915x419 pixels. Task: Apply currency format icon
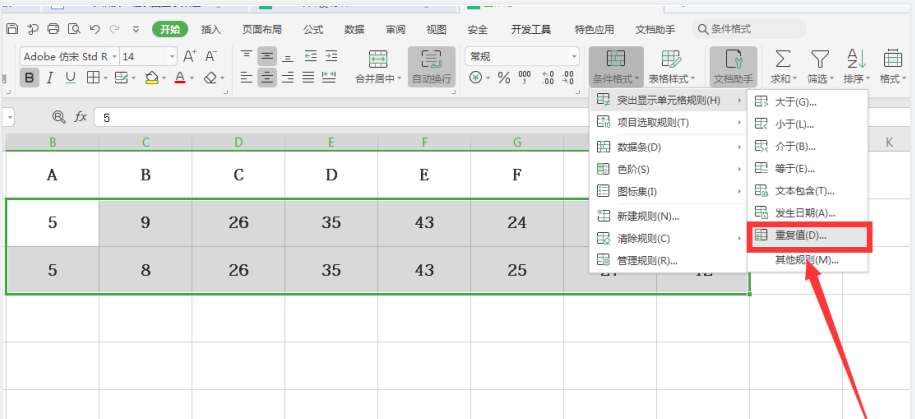point(476,78)
